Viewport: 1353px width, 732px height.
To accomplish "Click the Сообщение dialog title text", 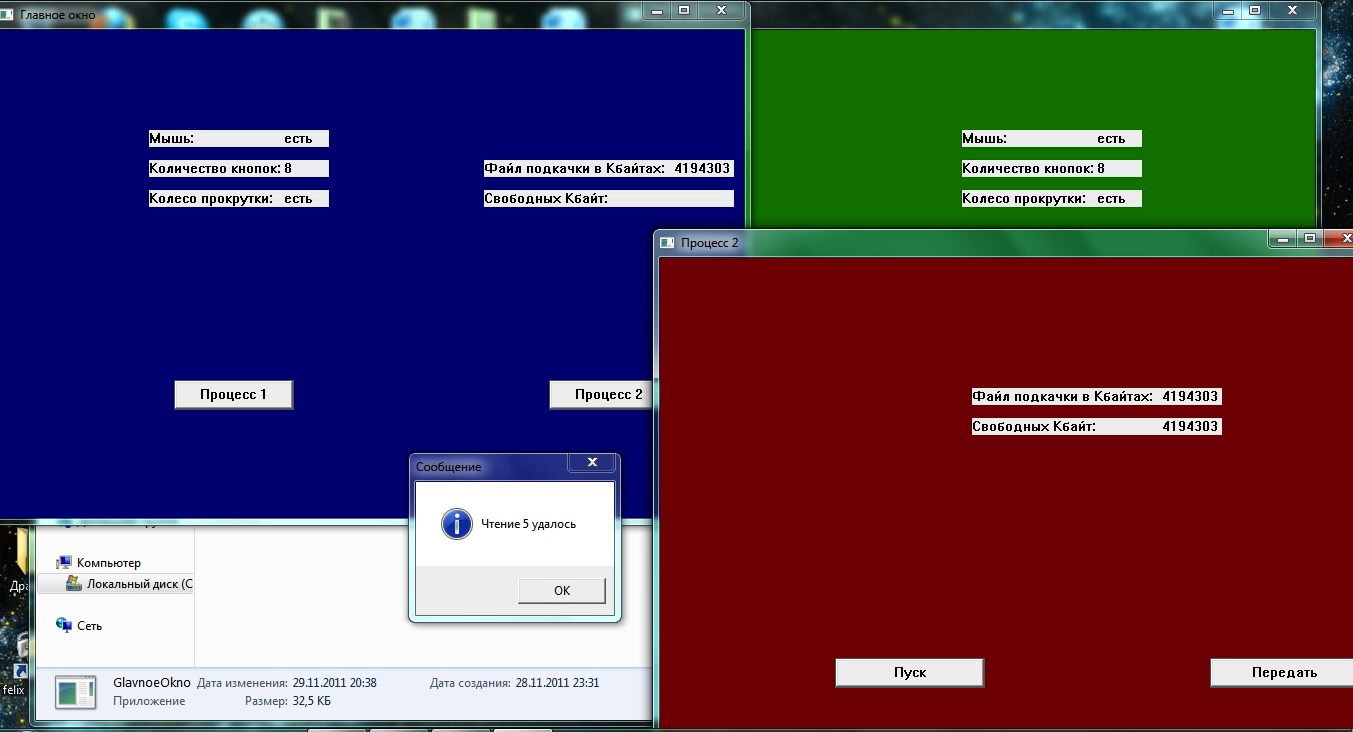I will coord(448,467).
